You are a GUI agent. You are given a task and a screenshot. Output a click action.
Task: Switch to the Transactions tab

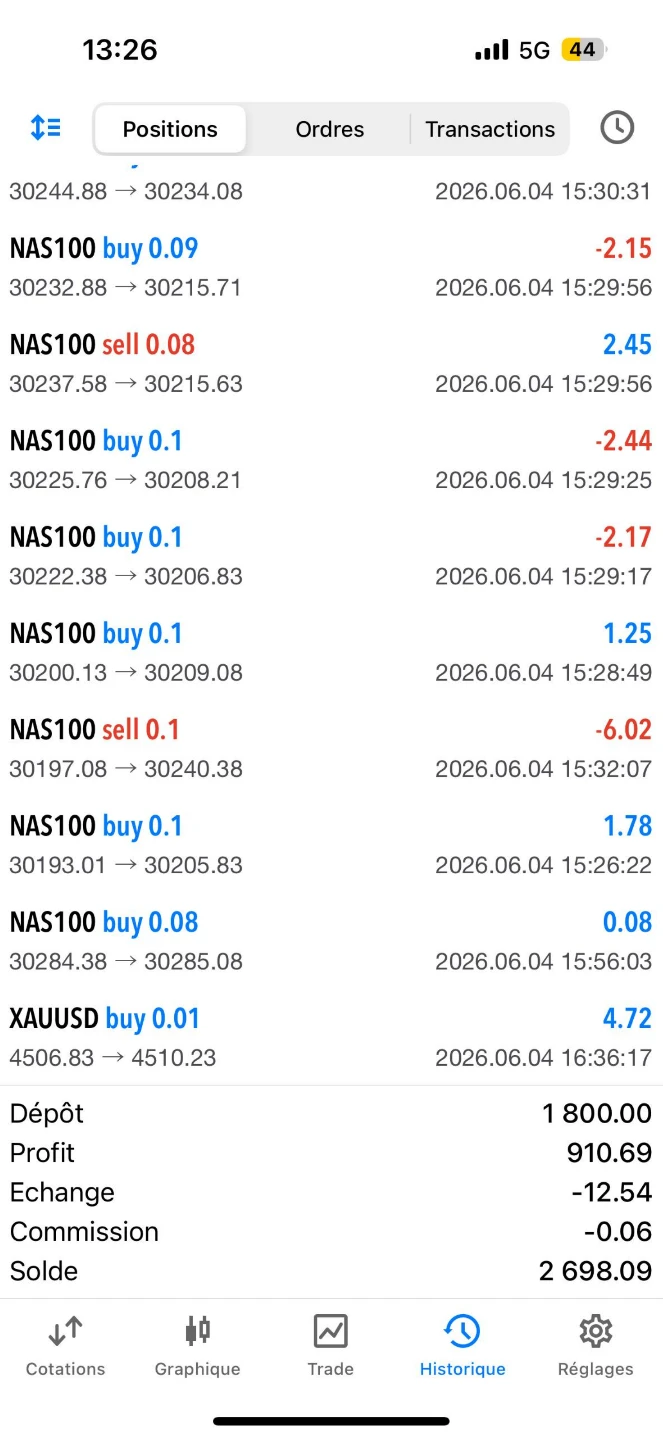click(490, 129)
